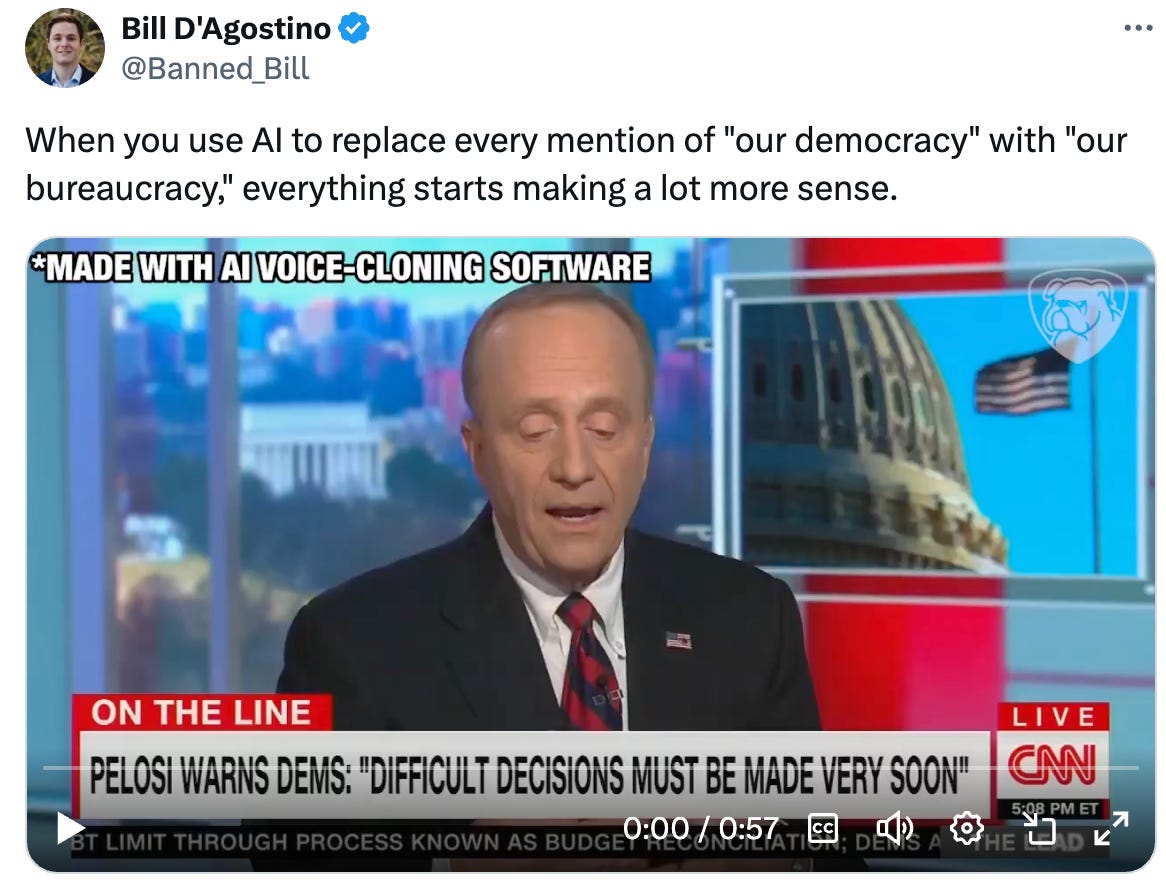Click the LIVE indicator badge in video
Screen dimensions: 1166x896
(1053, 717)
